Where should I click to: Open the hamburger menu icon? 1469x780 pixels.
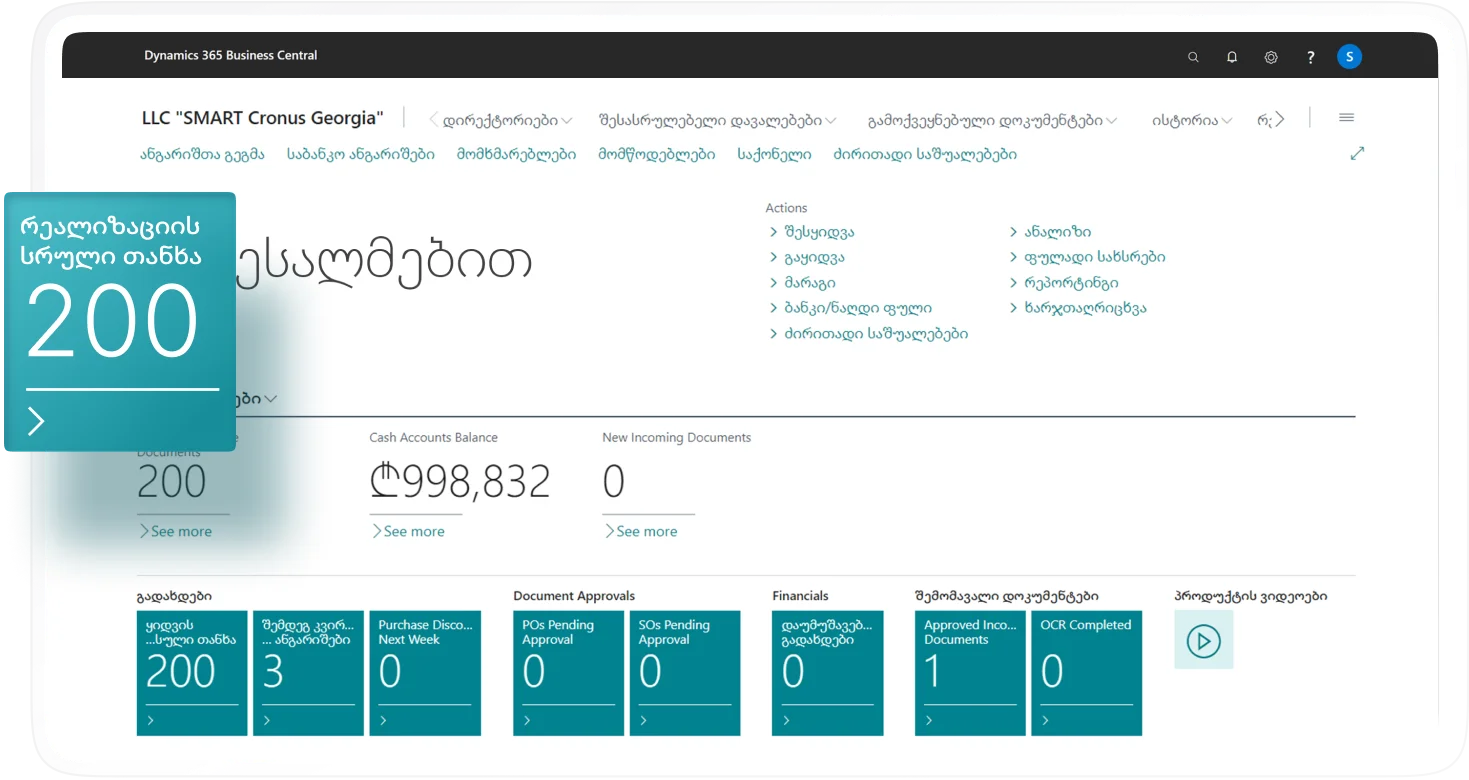pyautogui.click(x=1346, y=118)
